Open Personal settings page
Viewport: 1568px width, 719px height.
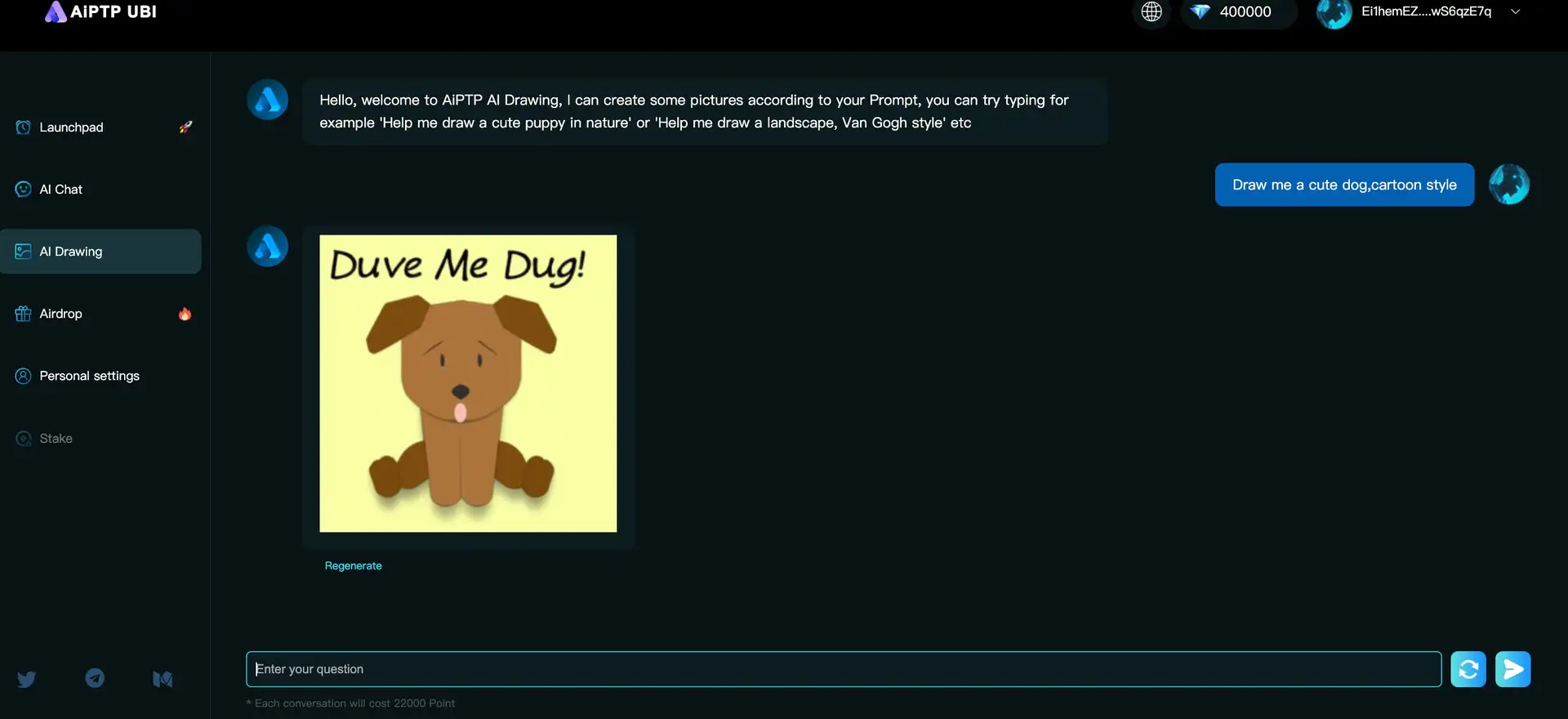pos(90,376)
